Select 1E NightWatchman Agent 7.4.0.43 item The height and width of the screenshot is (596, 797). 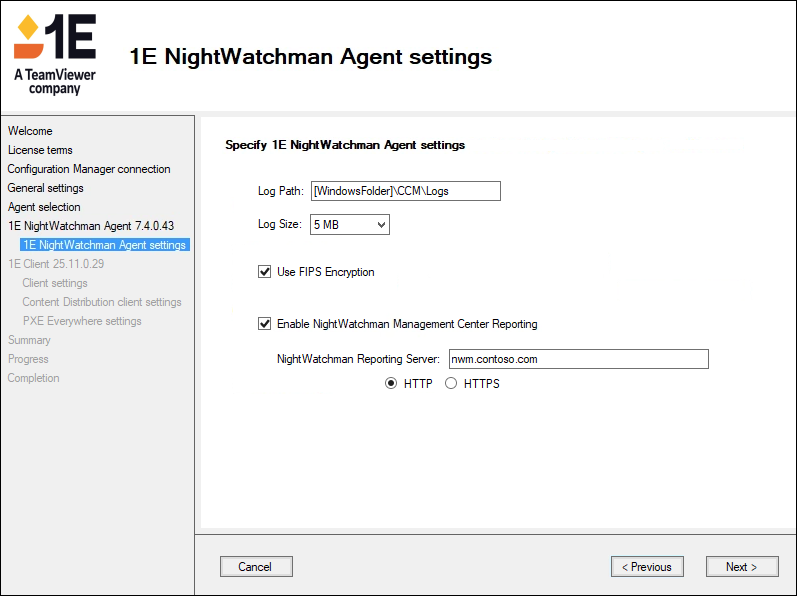[x=91, y=226]
